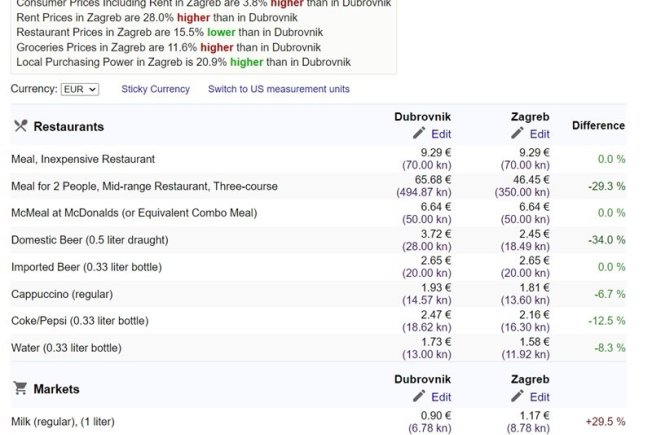Click pencil icon under Zagreb in Restaurants
The width and height of the screenshot is (652, 435).
[x=517, y=134]
